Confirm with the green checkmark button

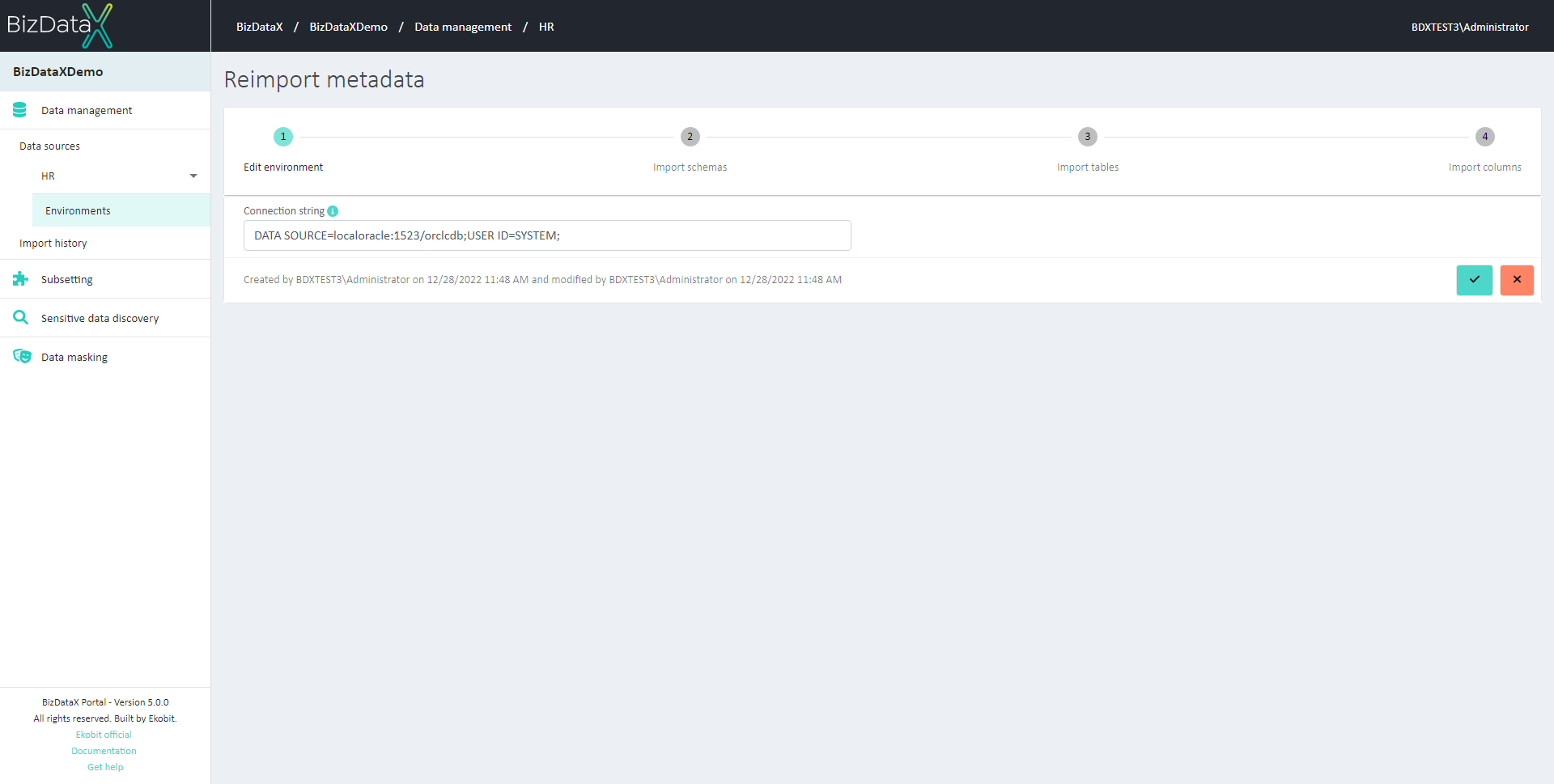[1475, 280]
